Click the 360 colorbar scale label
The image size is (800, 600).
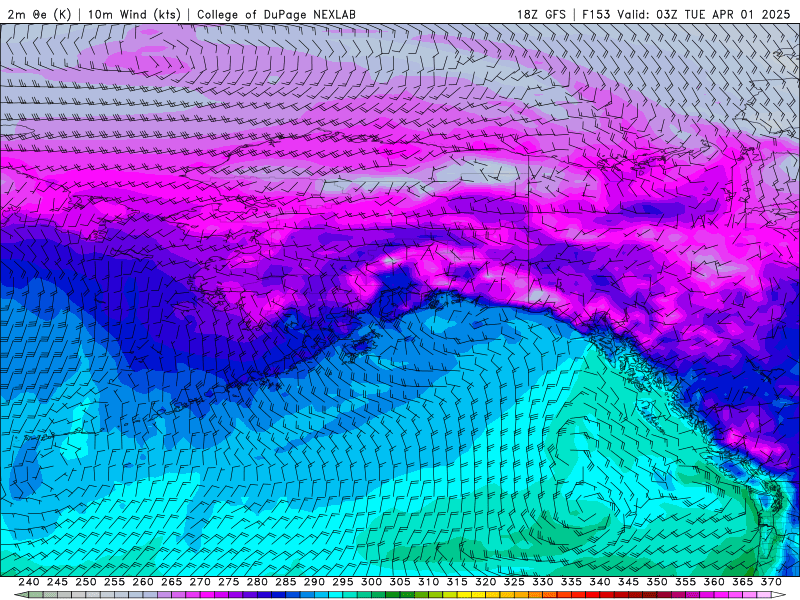click(x=714, y=582)
